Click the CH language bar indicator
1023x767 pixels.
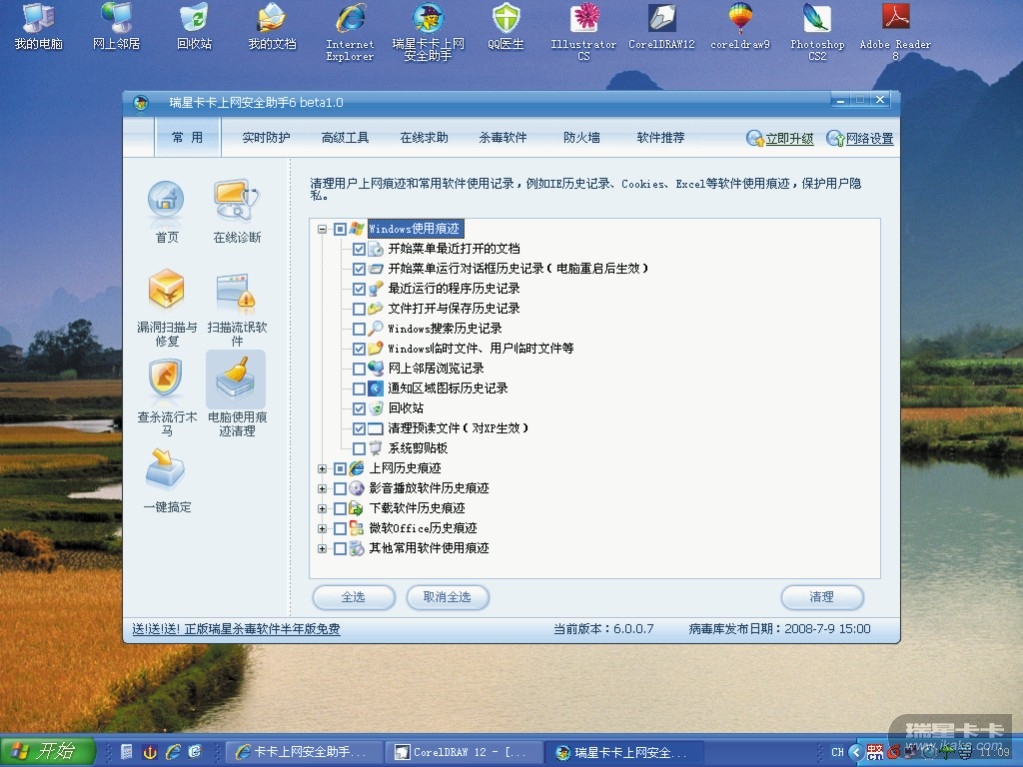[x=838, y=752]
